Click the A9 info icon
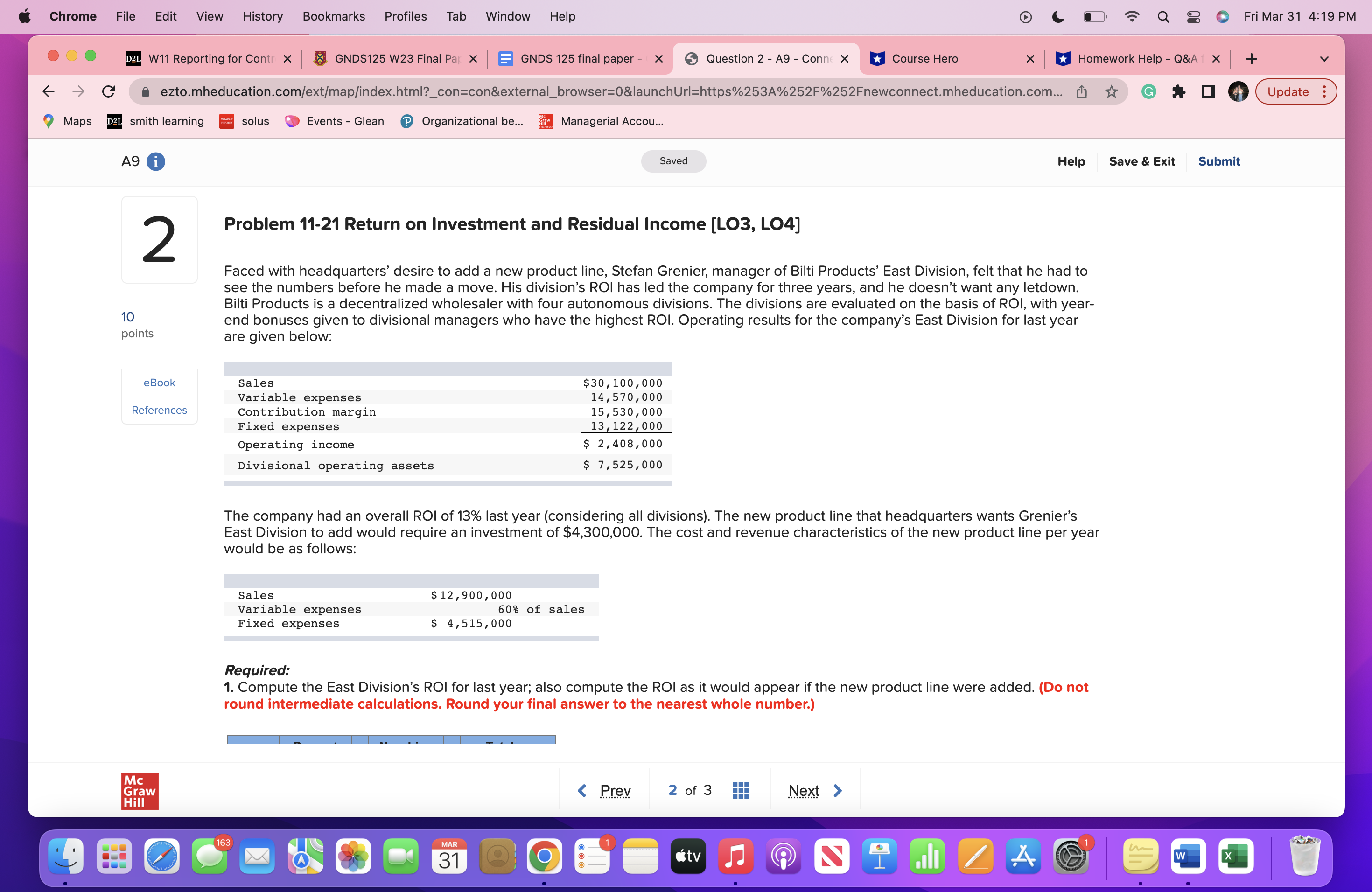This screenshot has height=892, width=1372. [x=156, y=162]
